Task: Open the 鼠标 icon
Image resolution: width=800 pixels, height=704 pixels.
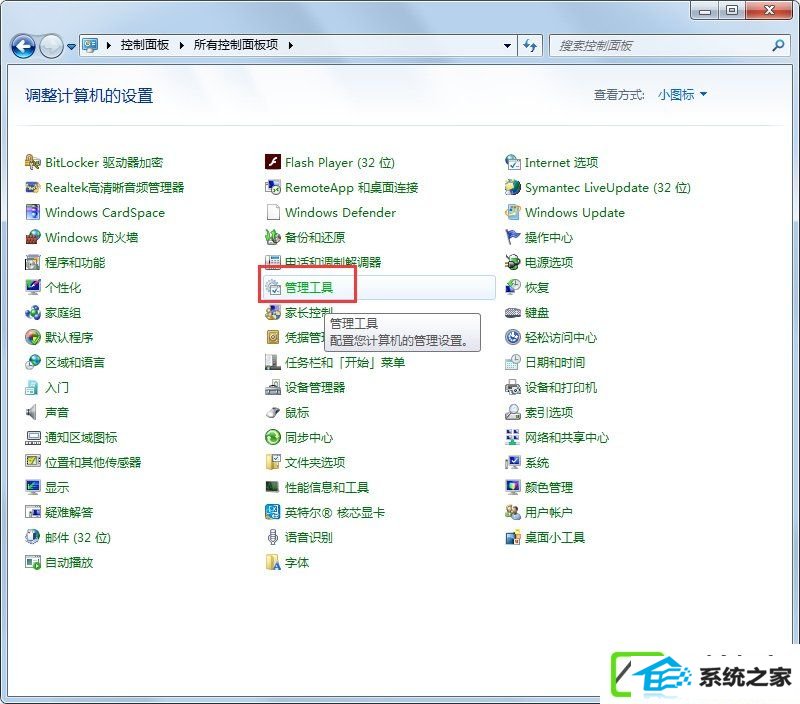Action: [273, 412]
